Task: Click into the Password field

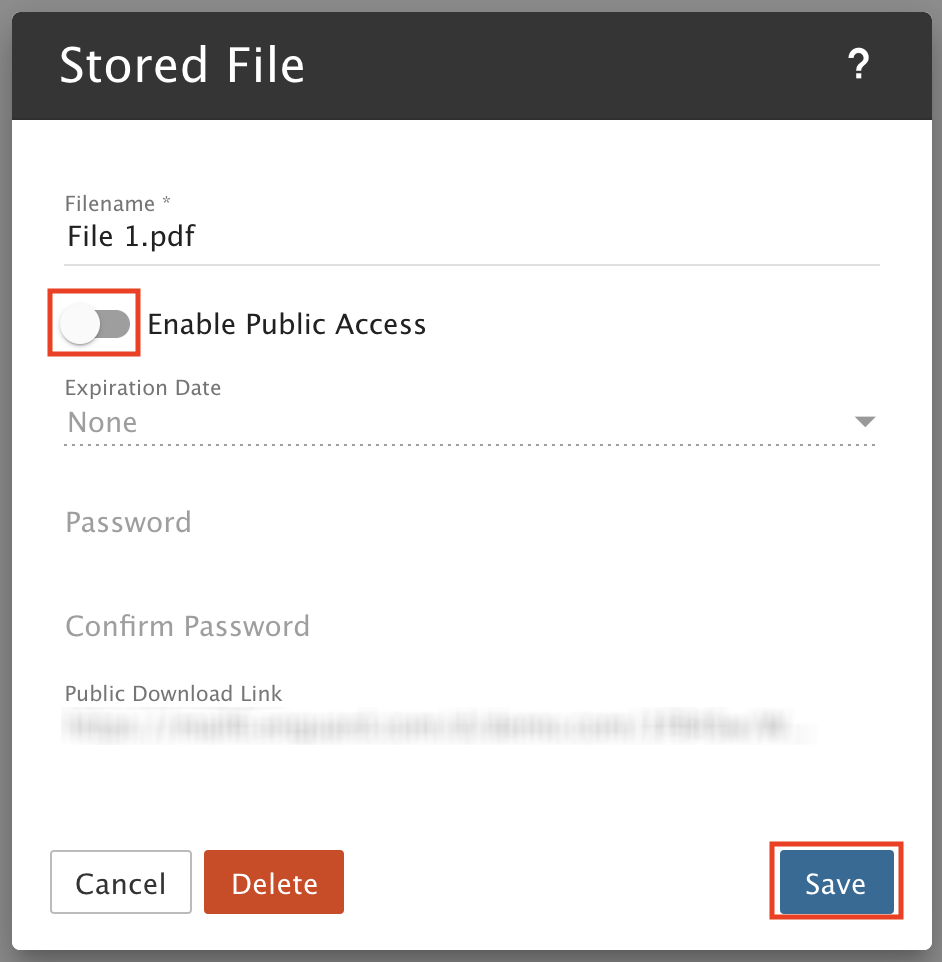Action: [x=471, y=523]
